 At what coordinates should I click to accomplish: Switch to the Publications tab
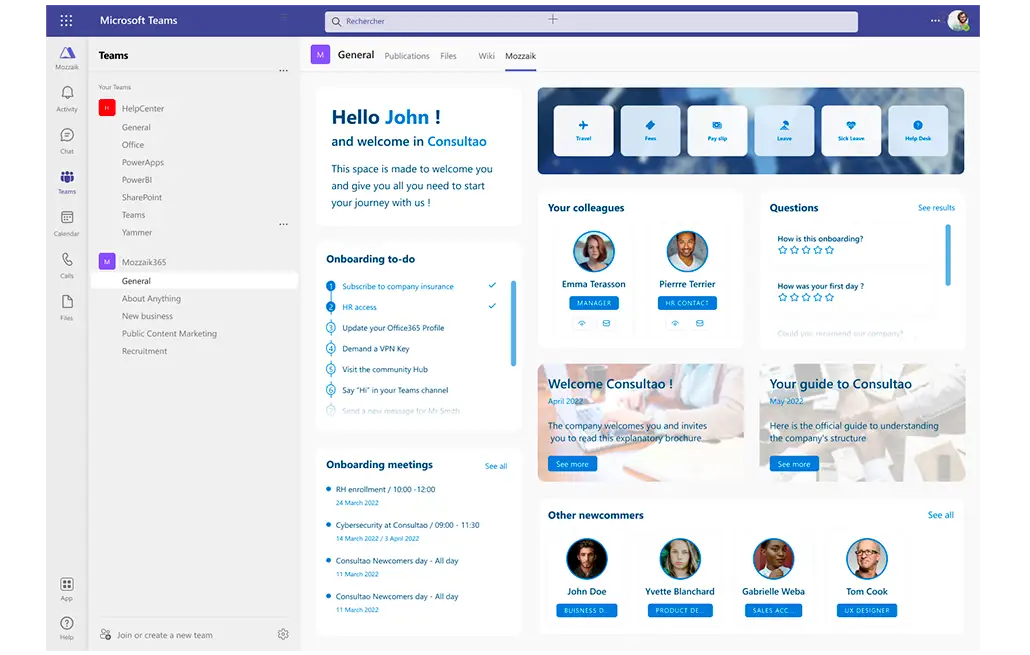pos(407,56)
